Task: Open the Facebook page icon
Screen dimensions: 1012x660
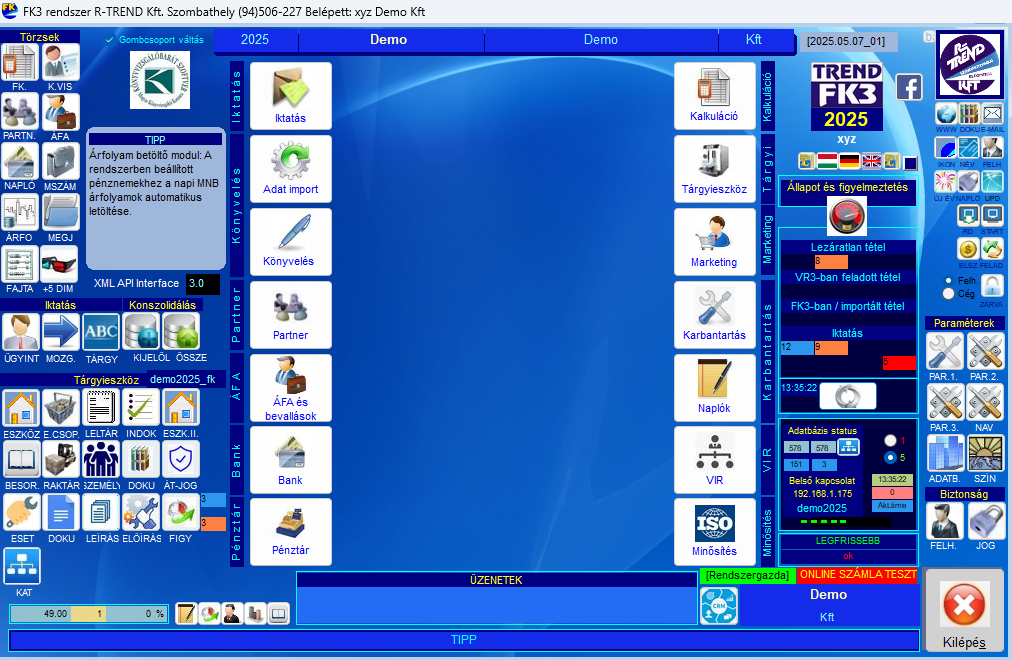Action: click(909, 87)
